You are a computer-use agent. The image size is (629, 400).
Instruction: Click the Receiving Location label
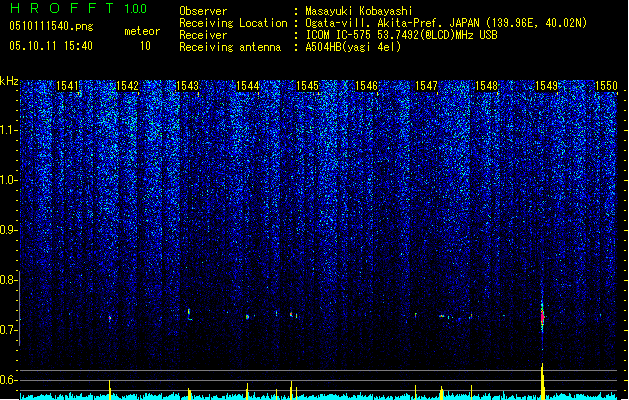pos(233,23)
